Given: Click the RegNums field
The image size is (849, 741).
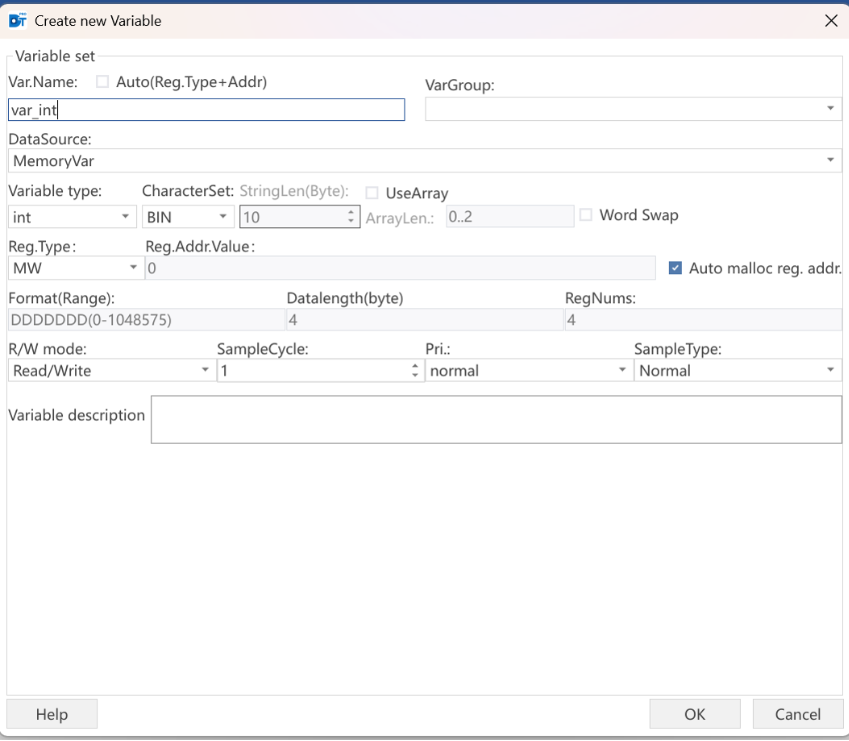Looking at the screenshot, I should tap(703, 320).
